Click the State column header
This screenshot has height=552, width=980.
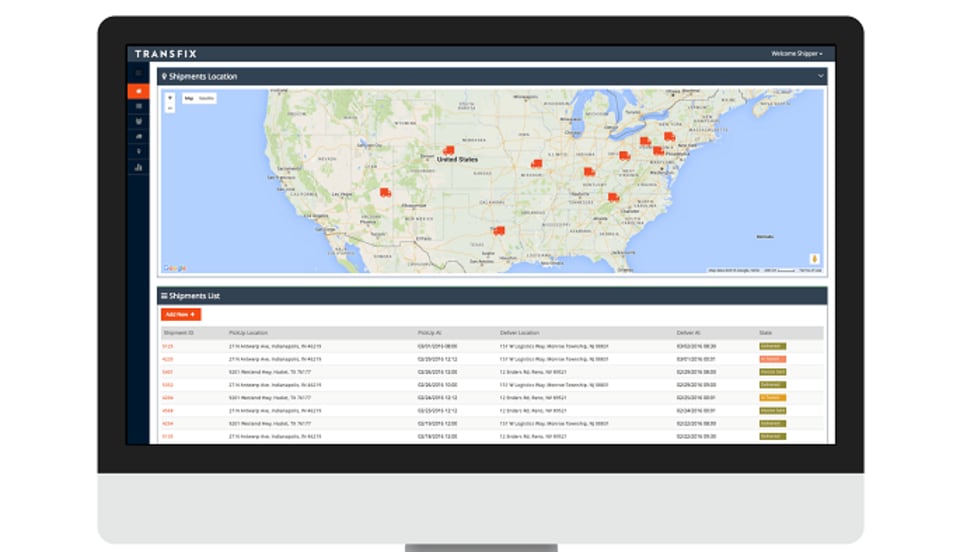point(765,332)
